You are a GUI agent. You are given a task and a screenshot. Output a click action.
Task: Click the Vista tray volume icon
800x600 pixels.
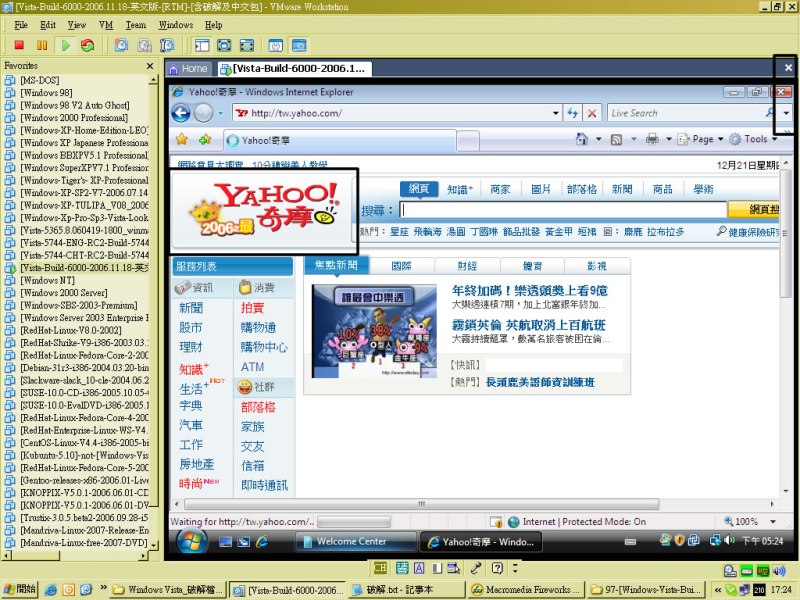[730, 540]
